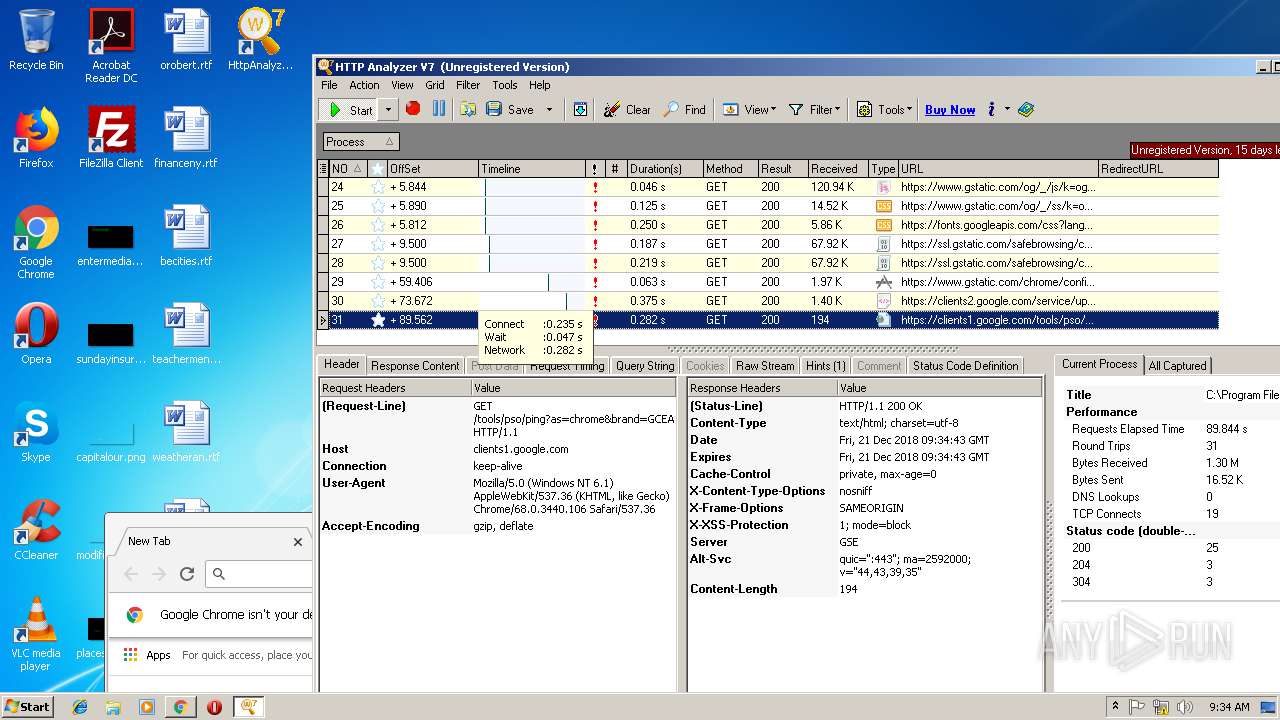Select the gstatic safebrowsing URL in row 27
The height and width of the screenshot is (720, 1280).
coord(996,244)
